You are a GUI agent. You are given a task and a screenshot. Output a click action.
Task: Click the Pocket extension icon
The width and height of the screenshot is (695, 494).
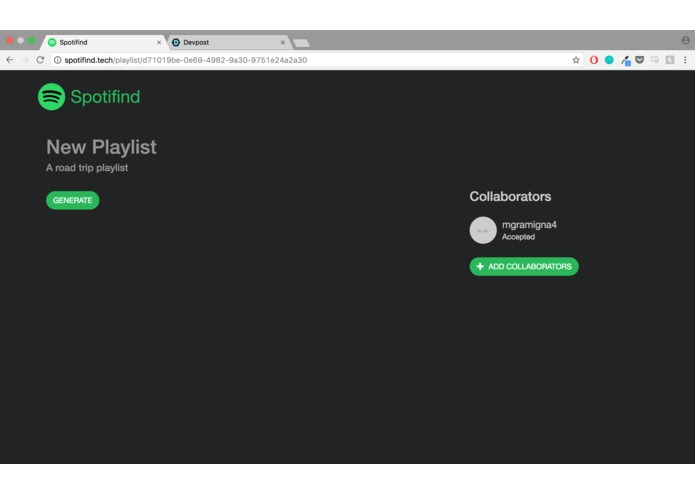640,60
